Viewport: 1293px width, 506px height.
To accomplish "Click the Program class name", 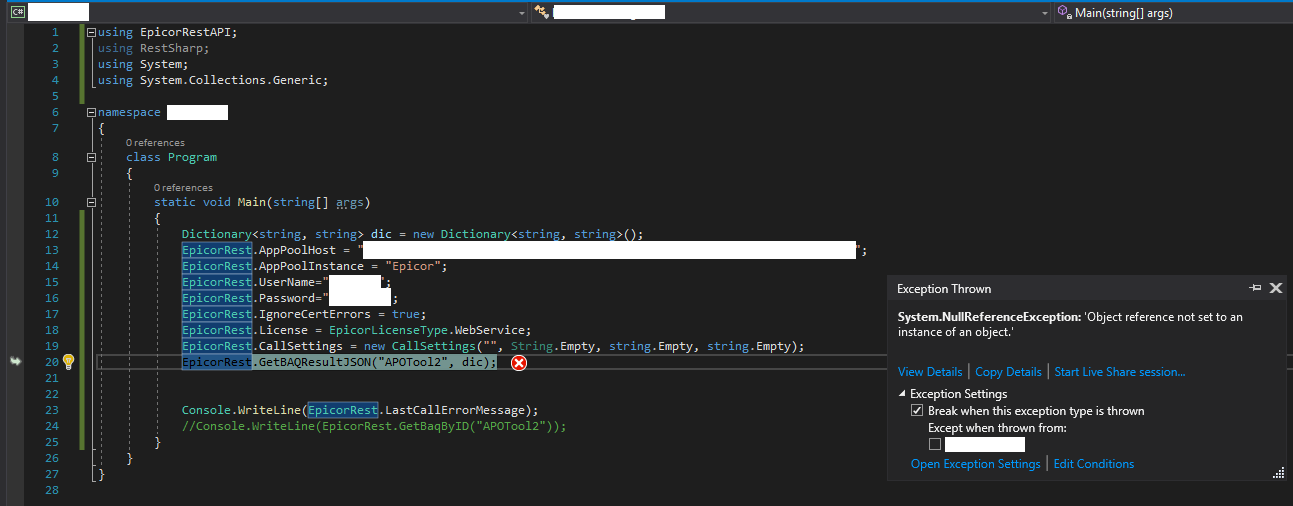I will click(x=192, y=157).
